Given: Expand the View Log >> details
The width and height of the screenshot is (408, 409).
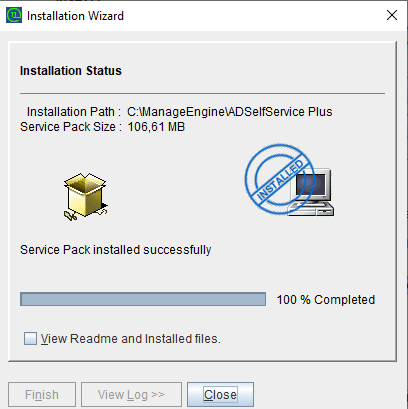Looking at the screenshot, I should tap(131, 395).
